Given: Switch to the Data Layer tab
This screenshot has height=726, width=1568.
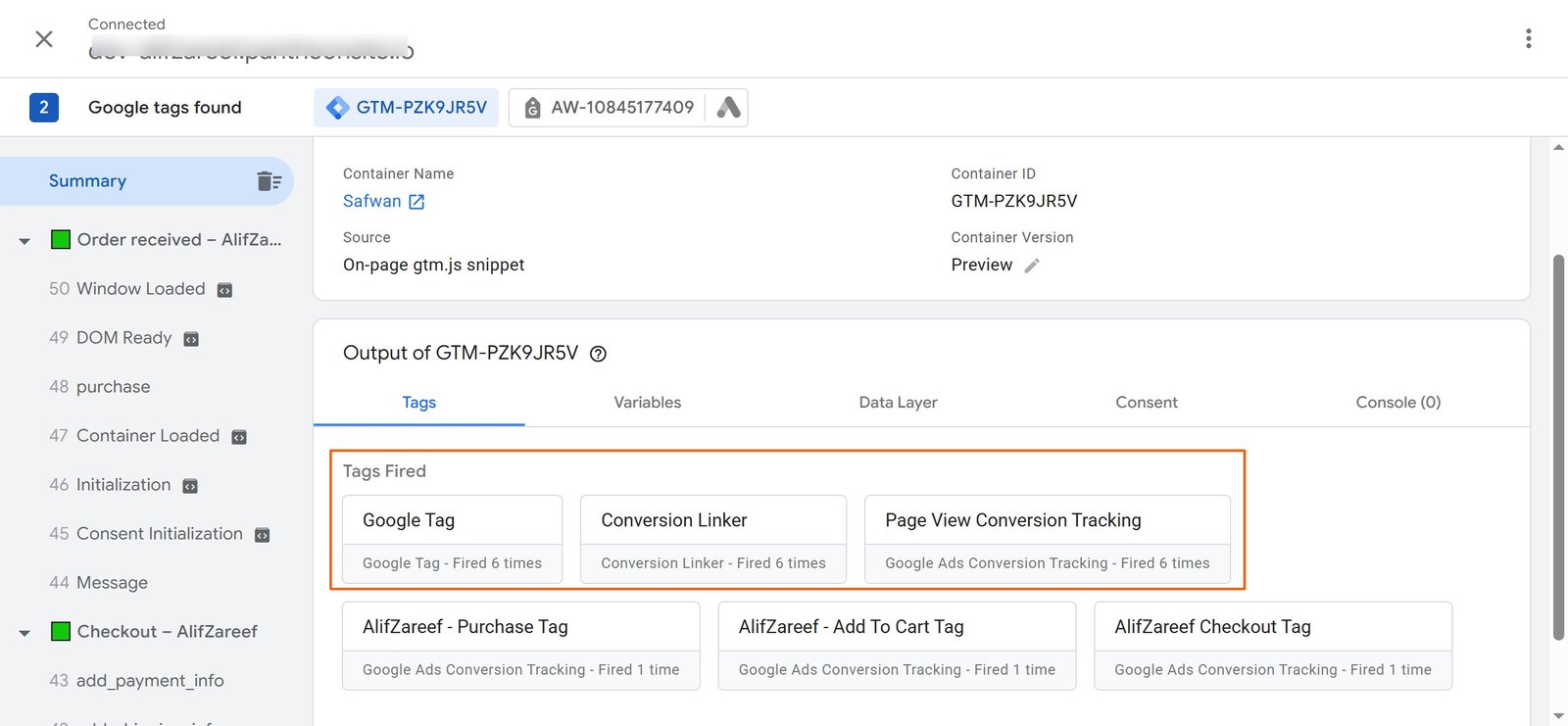Looking at the screenshot, I should (x=899, y=403).
